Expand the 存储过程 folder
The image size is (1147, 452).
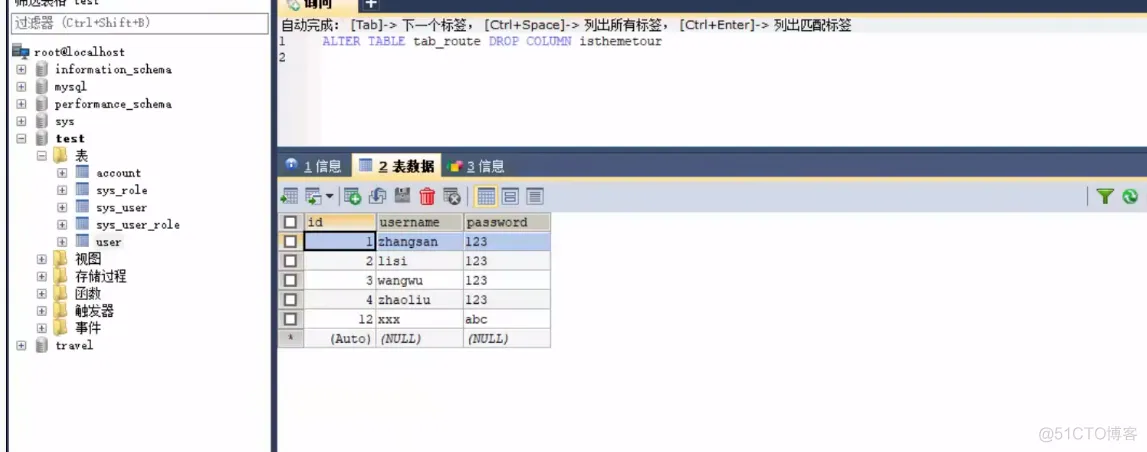click(42, 276)
